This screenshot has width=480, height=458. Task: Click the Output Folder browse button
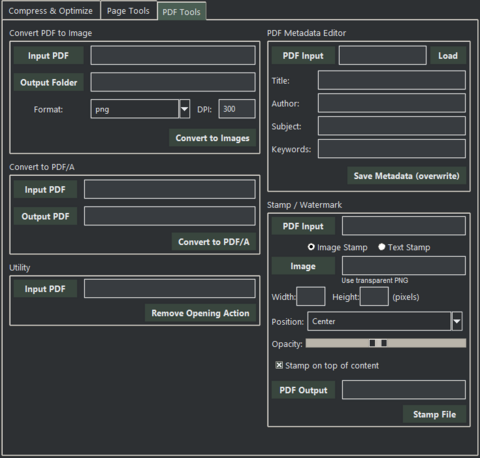pyautogui.click(x=49, y=82)
